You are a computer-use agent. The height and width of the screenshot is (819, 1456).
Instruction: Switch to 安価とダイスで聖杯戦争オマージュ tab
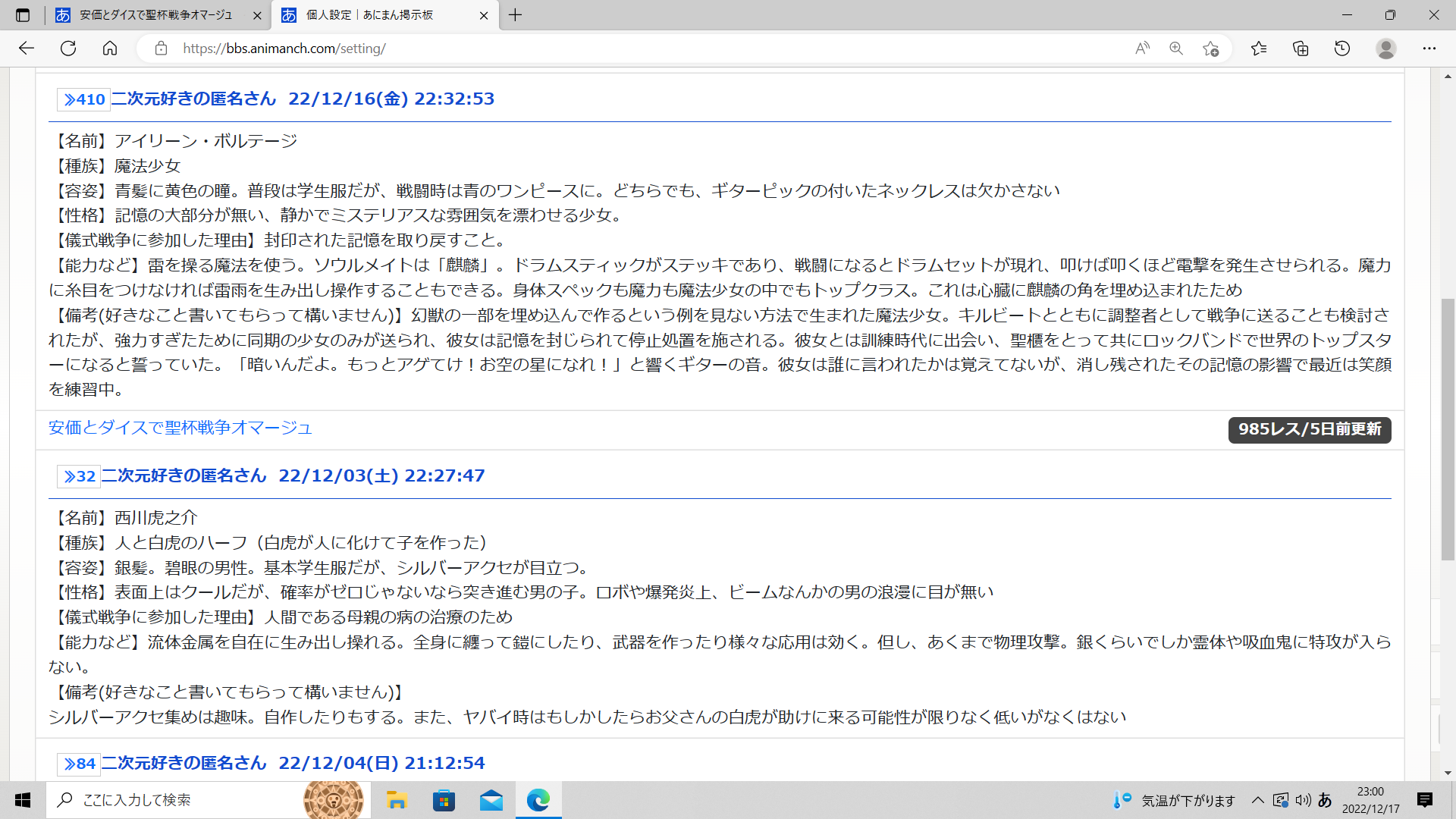point(155,15)
